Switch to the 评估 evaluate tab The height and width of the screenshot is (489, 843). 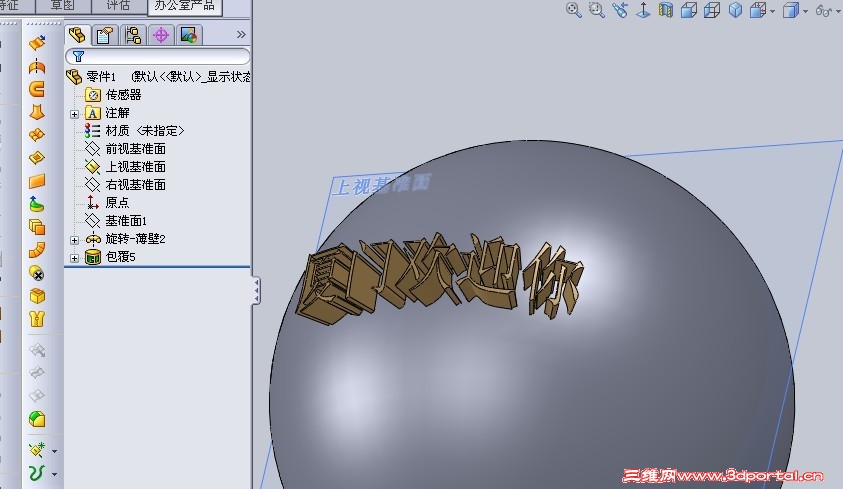tap(118, 5)
